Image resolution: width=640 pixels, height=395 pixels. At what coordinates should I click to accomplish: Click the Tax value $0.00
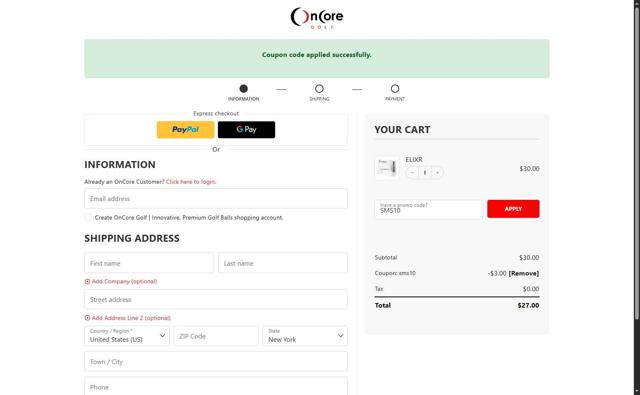pos(531,289)
